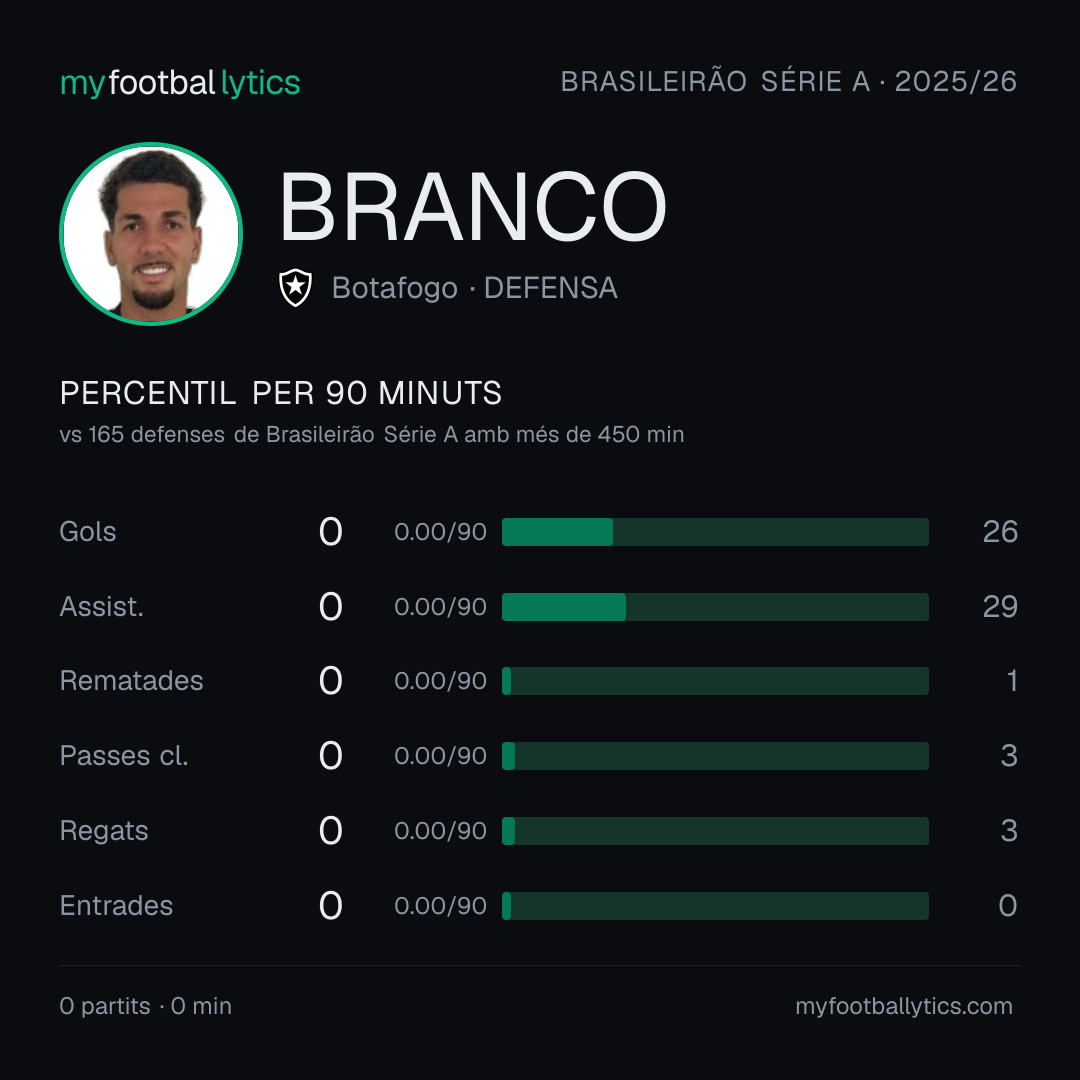Click the Botafogo club crest icon
This screenshot has height=1080, width=1080.
(295, 287)
